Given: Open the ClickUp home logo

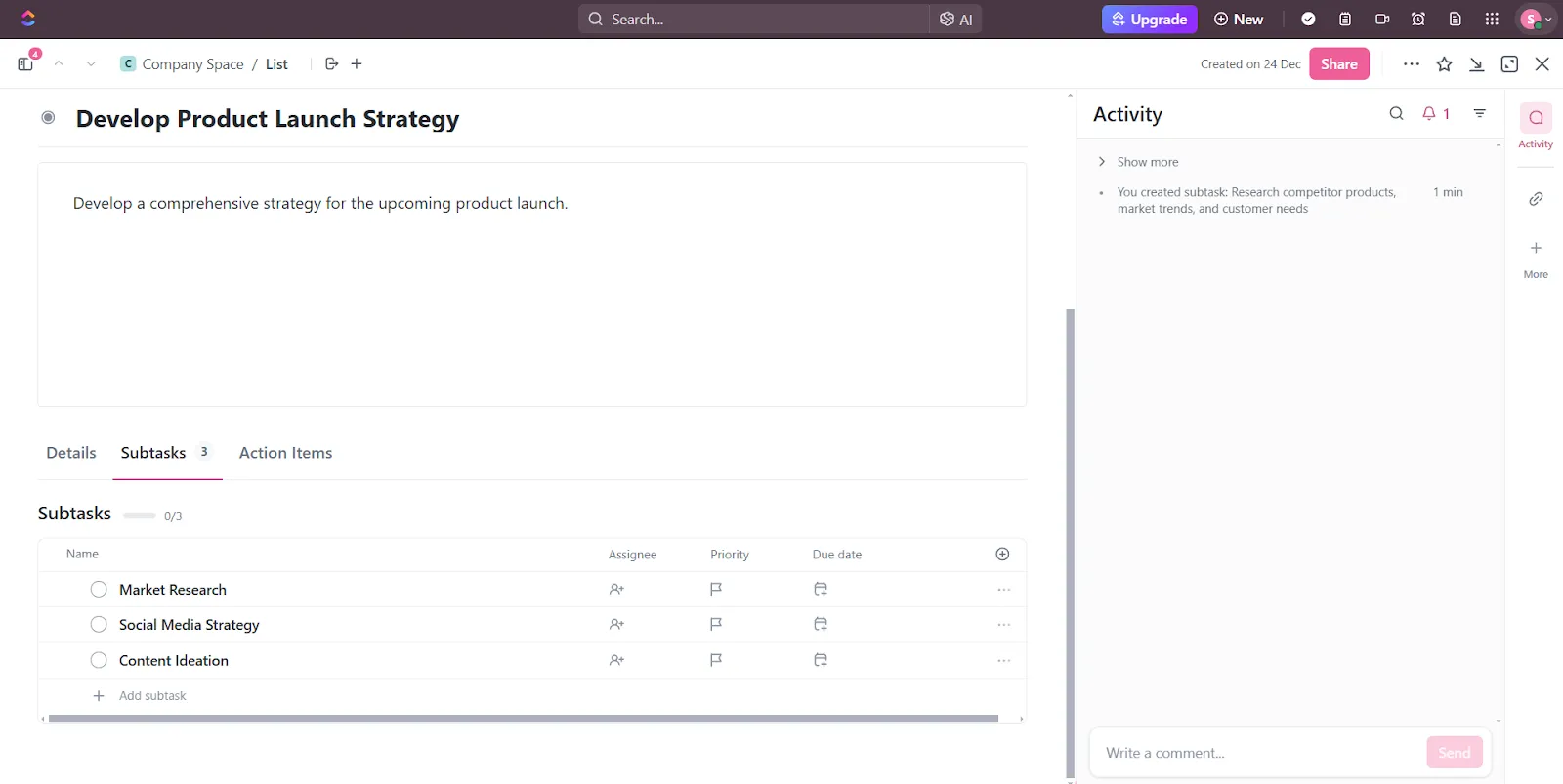Looking at the screenshot, I should click(x=28, y=18).
